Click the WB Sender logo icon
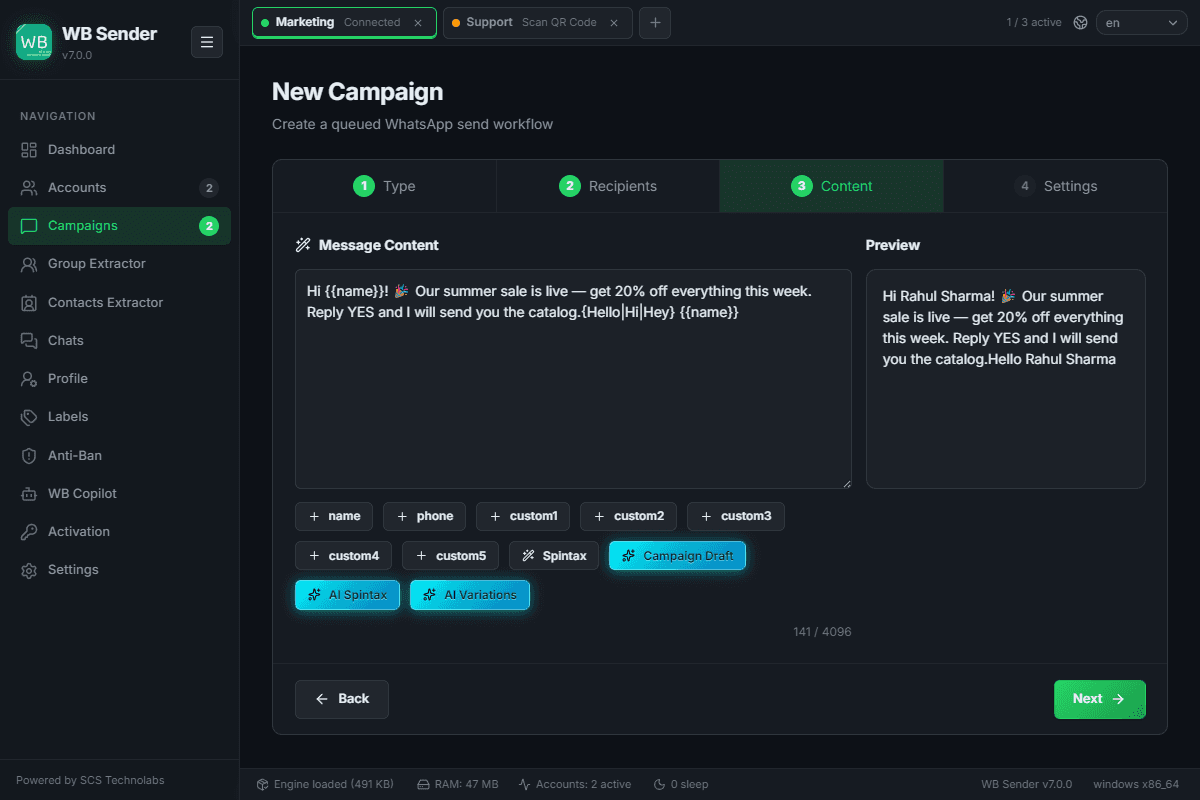 click(34, 42)
